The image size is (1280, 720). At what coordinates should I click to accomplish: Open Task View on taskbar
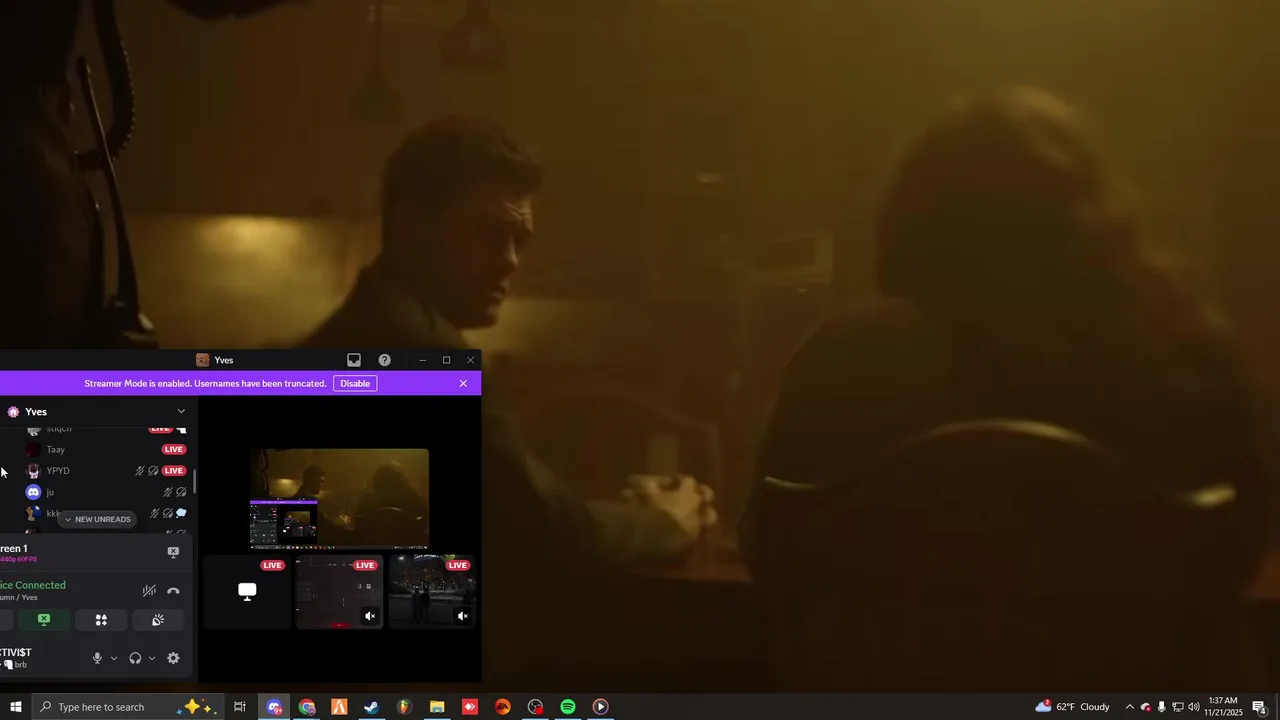pyautogui.click(x=240, y=707)
